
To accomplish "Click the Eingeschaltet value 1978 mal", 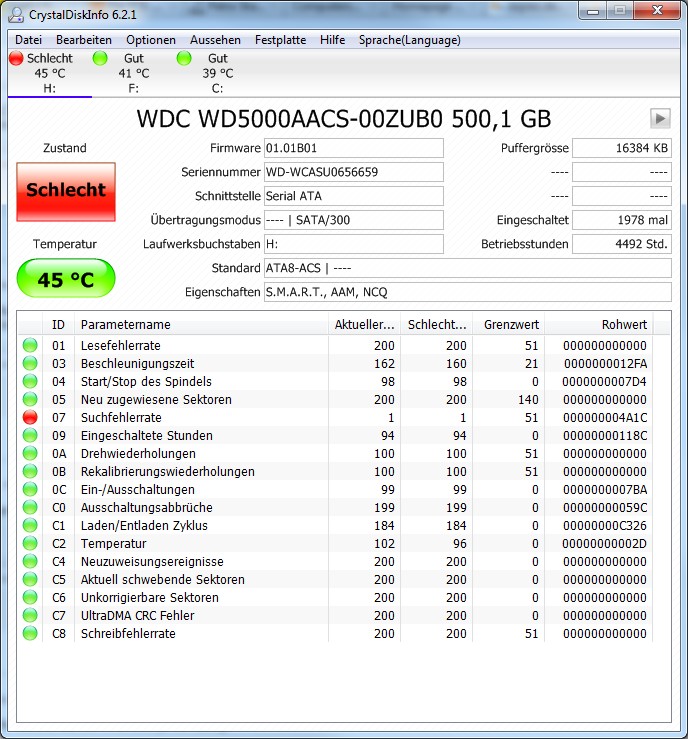I will click(622, 220).
